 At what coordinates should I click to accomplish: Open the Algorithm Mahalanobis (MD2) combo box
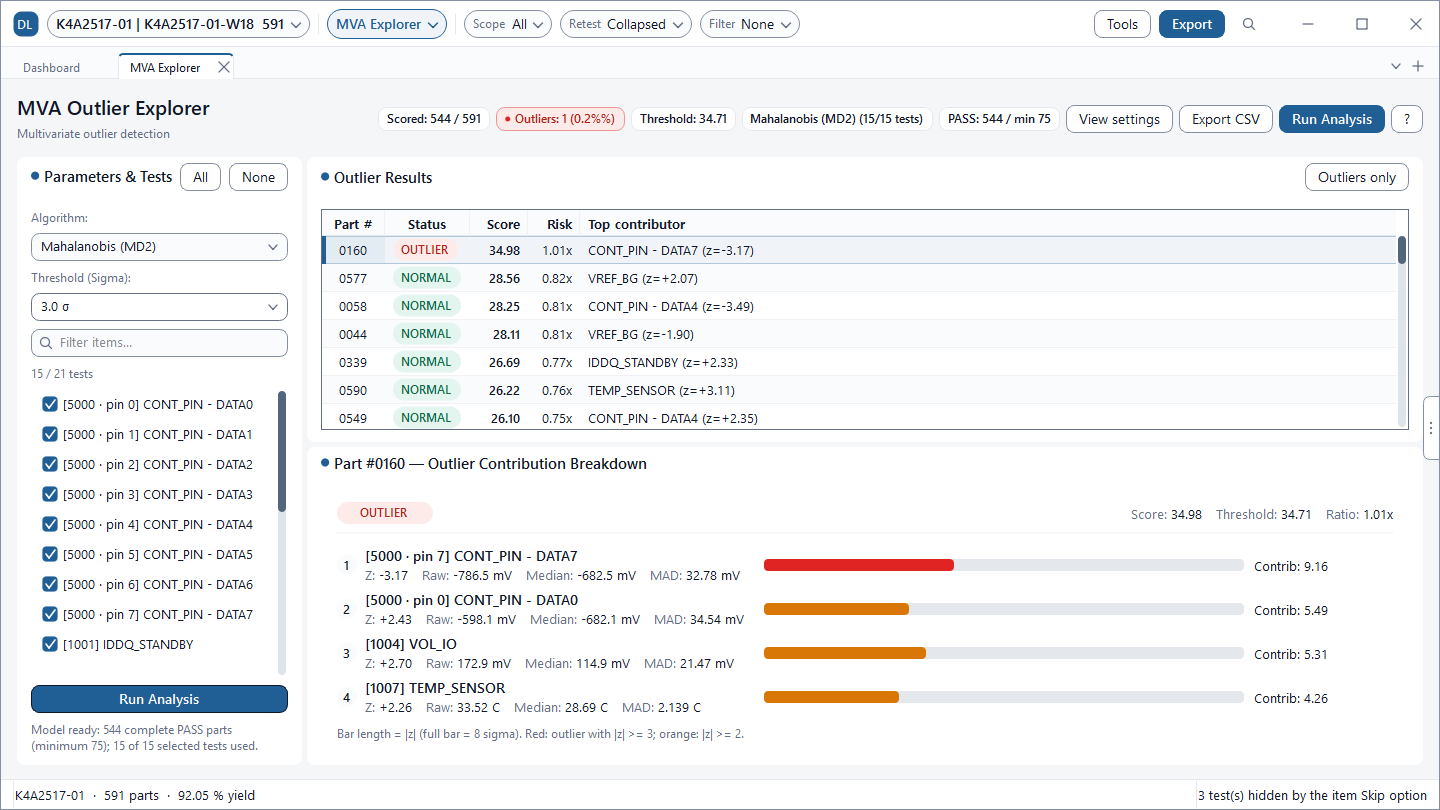coord(159,246)
